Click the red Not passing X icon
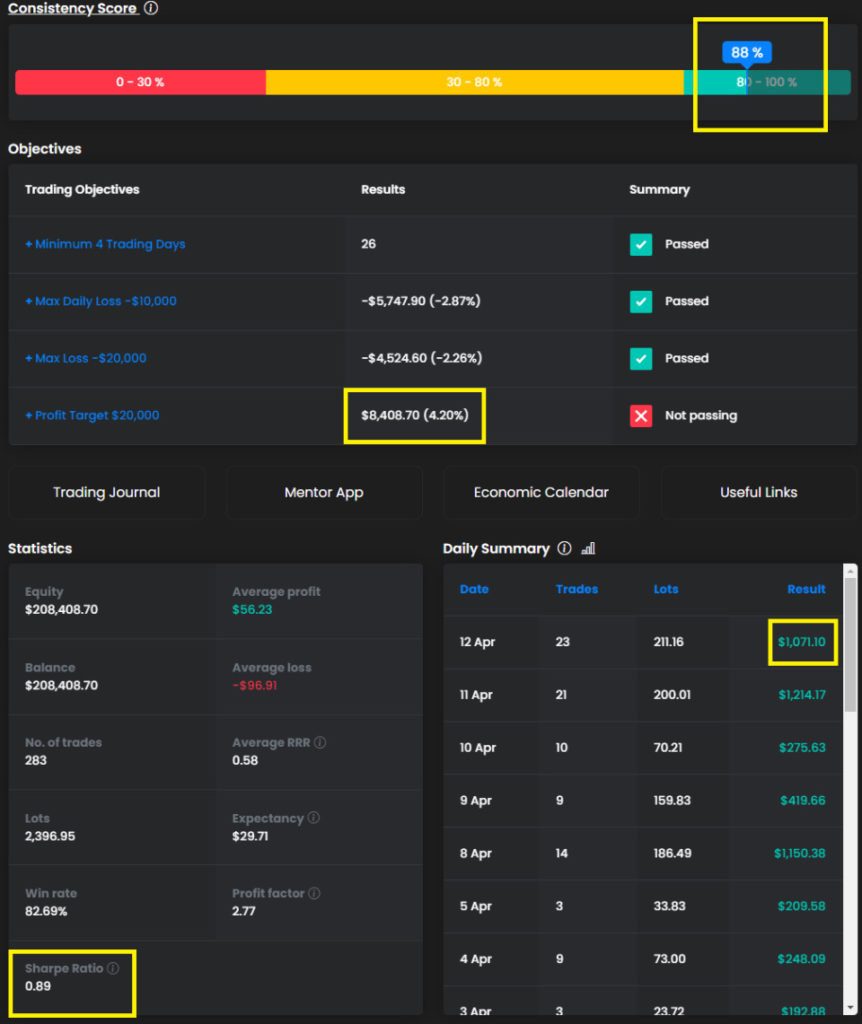862x1024 pixels. click(x=641, y=415)
